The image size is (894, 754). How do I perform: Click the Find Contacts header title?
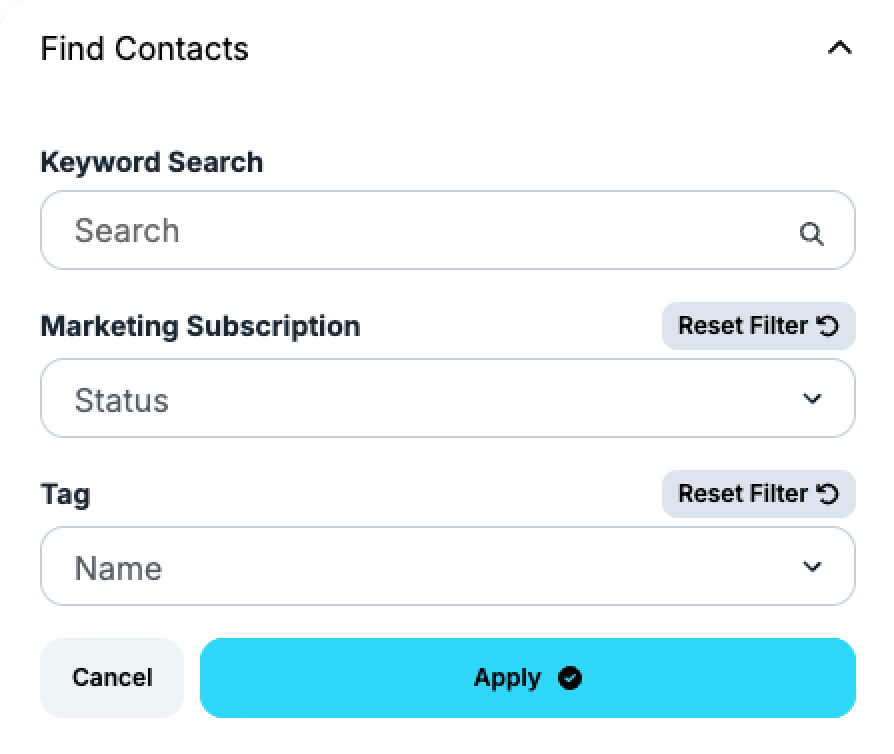coord(144,48)
